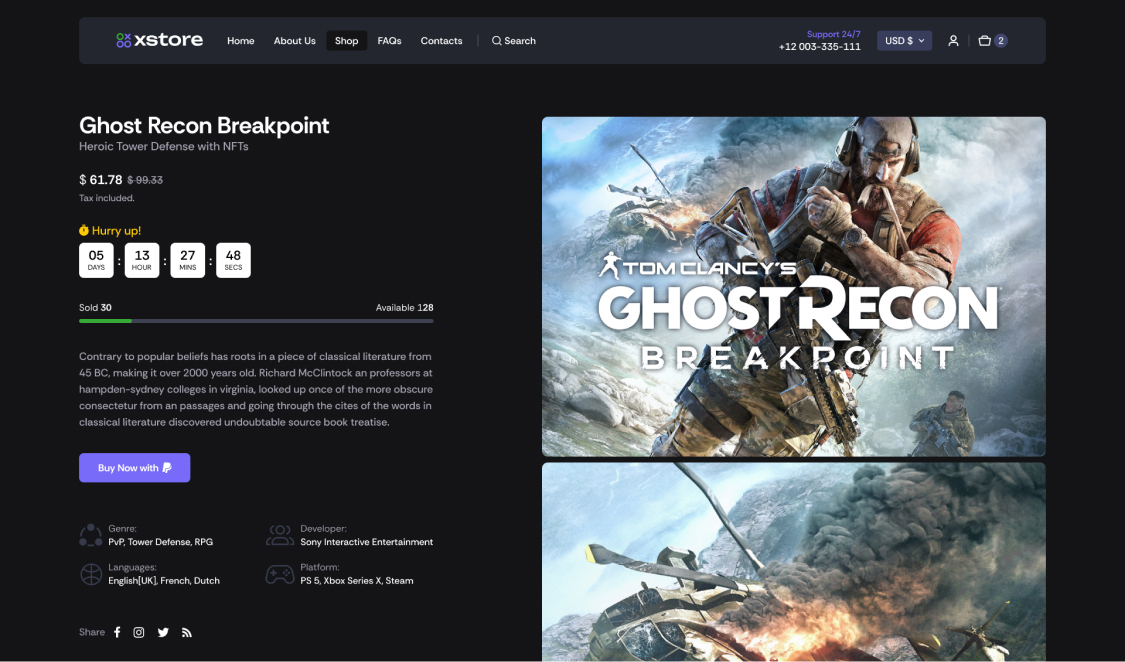Click Buy Now with PayPal button
The image size is (1125, 662).
pyautogui.click(x=135, y=468)
